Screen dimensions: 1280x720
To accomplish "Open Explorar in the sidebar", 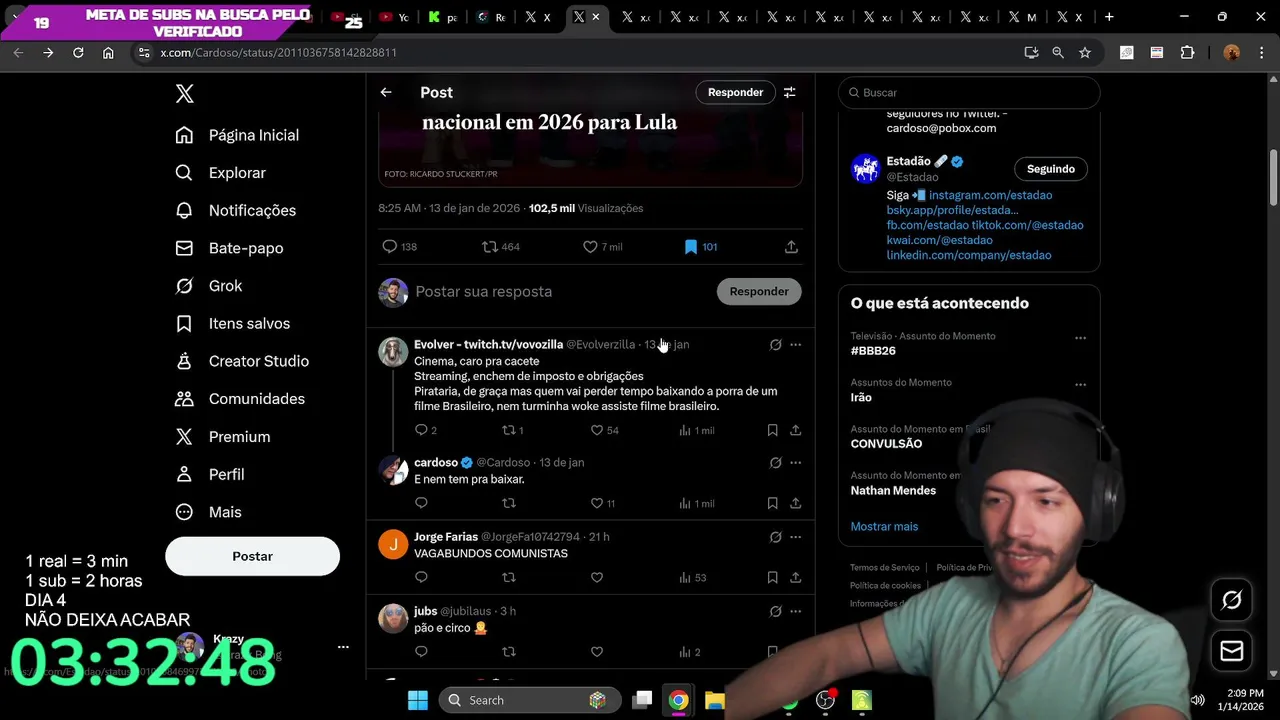I will (221, 173).
